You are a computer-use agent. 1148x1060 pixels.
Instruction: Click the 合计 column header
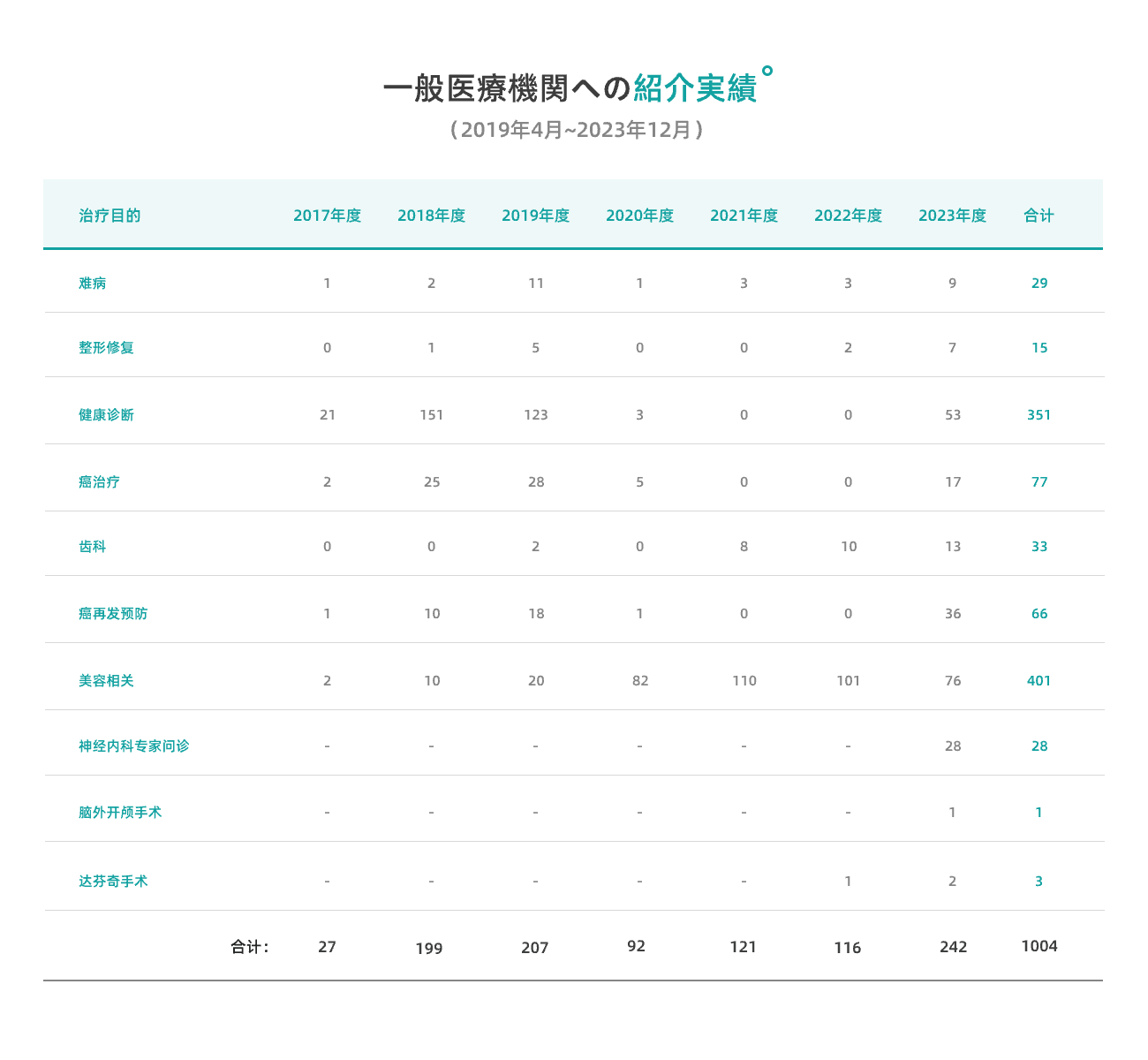(1038, 216)
